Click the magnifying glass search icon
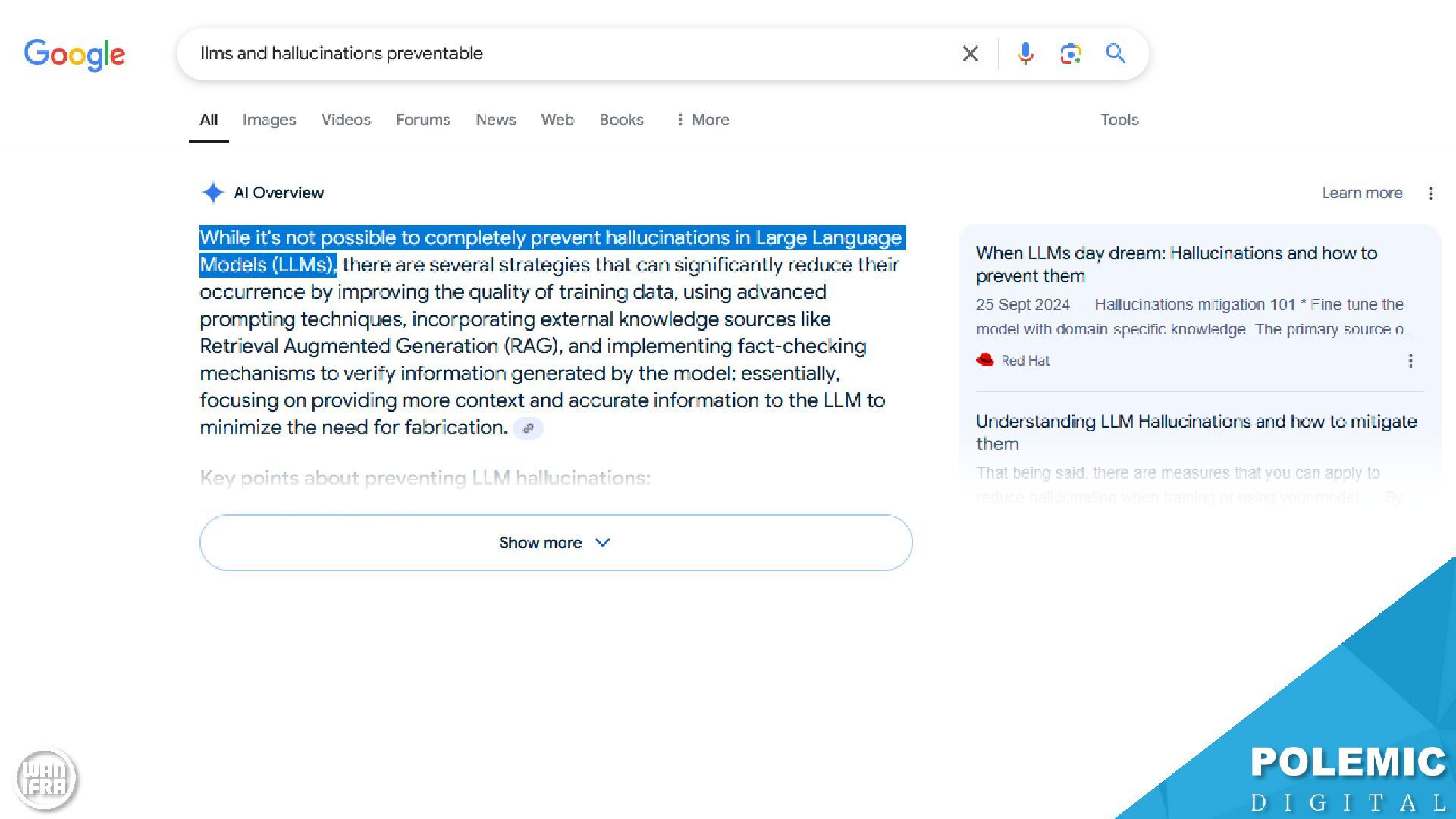The width and height of the screenshot is (1456, 819). click(x=1115, y=54)
